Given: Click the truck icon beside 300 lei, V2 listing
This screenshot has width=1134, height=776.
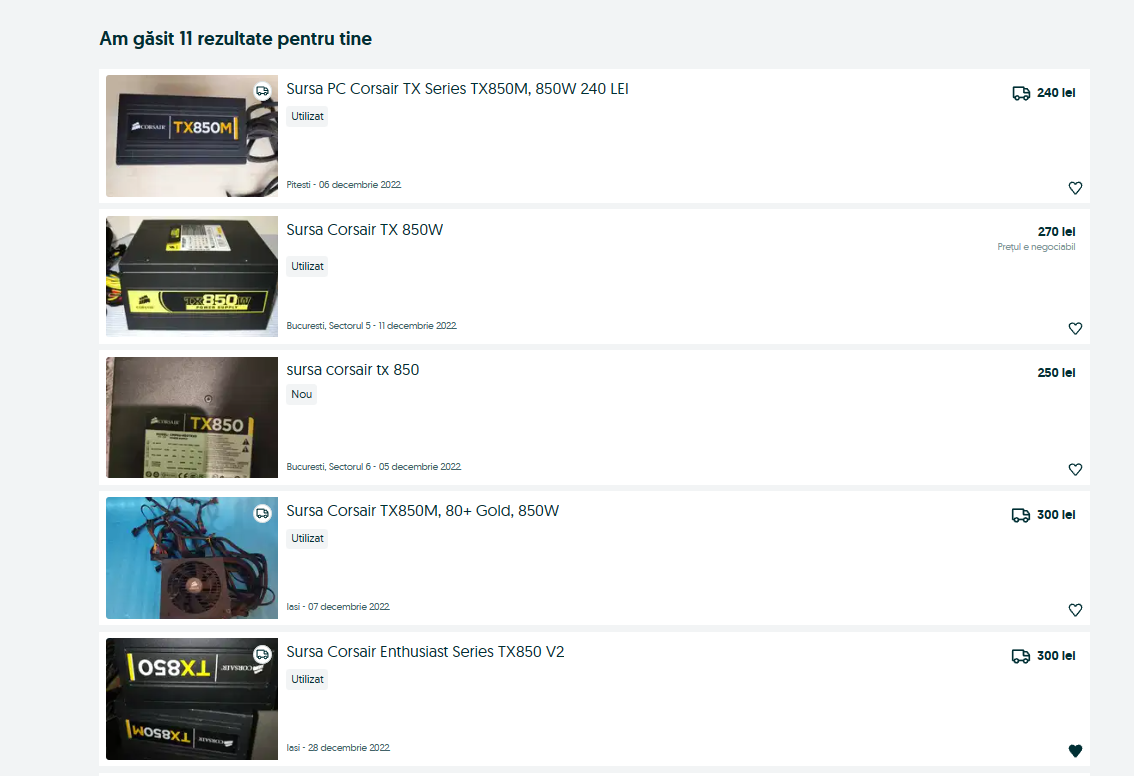Looking at the screenshot, I should tap(1021, 656).
